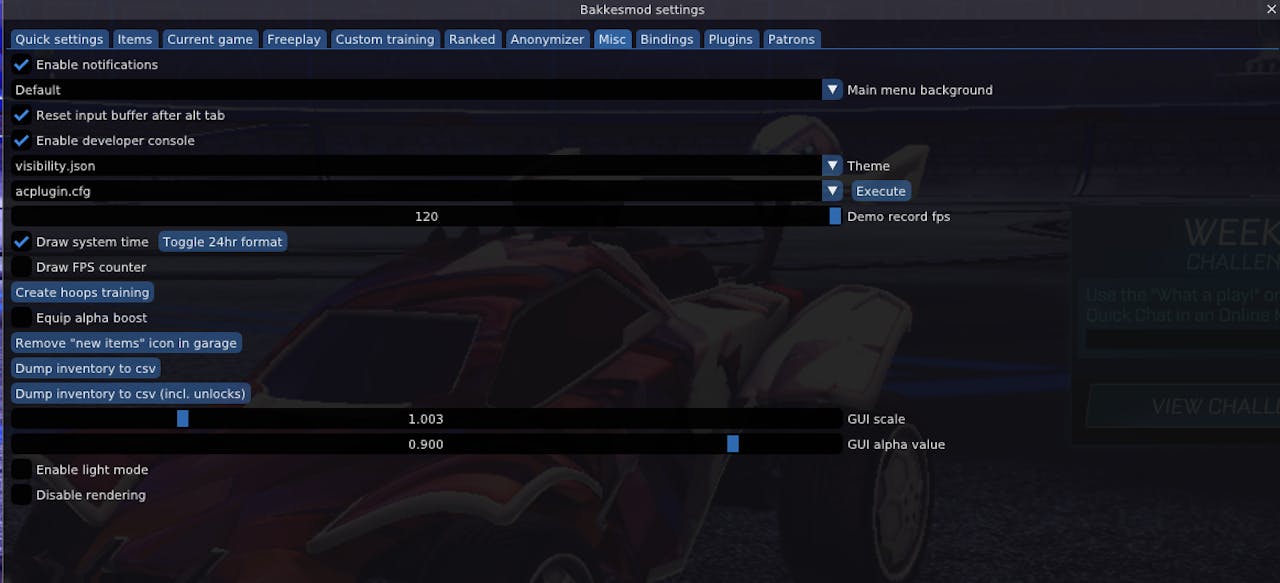Click the Demo record fps slider
The height and width of the screenshot is (583, 1280).
[x=426, y=217]
